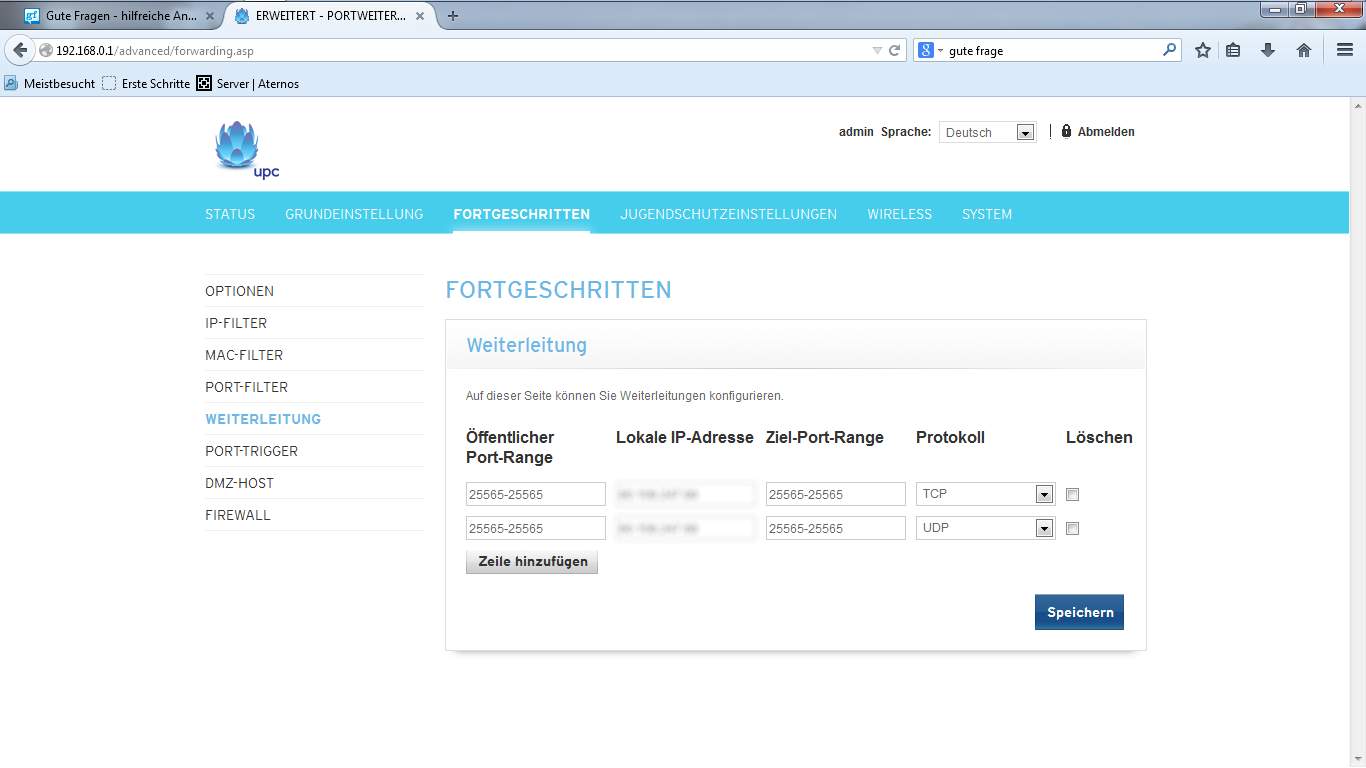Click the Speichern button
The image size is (1366, 768).
tap(1079, 612)
